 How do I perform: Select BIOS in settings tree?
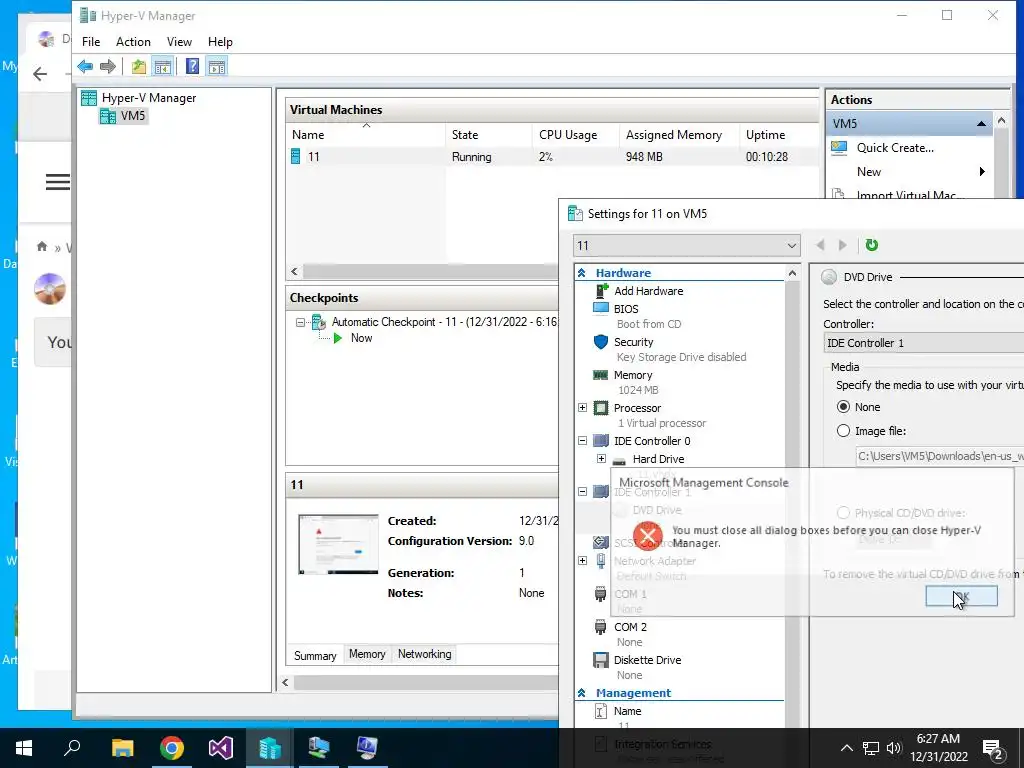pyautogui.click(x=626, y=309)
